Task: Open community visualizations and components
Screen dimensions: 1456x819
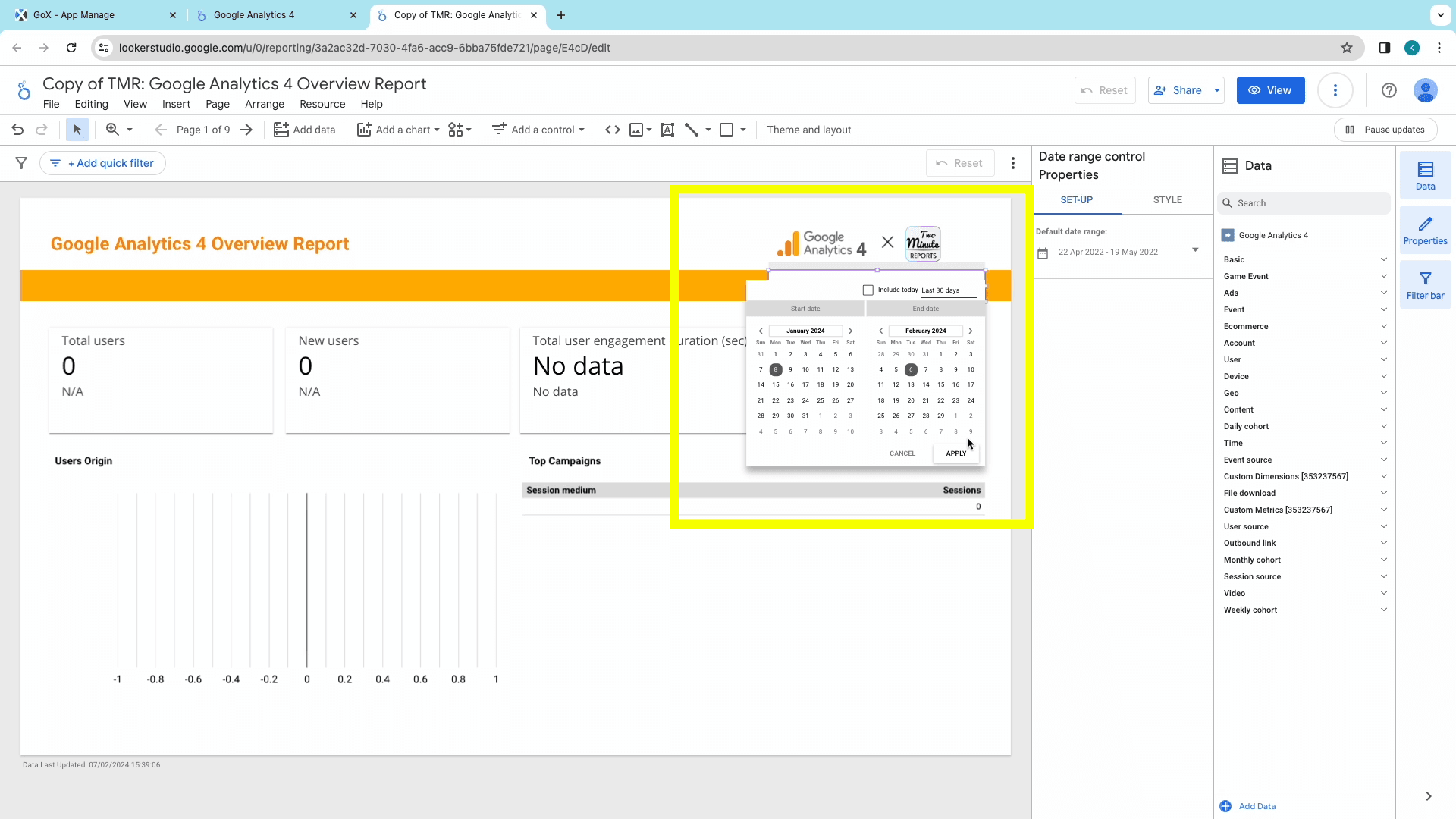Action: click(460, 130)
